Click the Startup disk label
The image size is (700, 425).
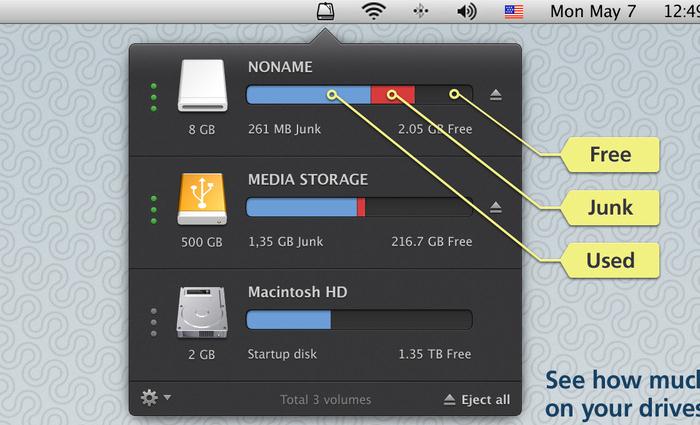point(282,354)
